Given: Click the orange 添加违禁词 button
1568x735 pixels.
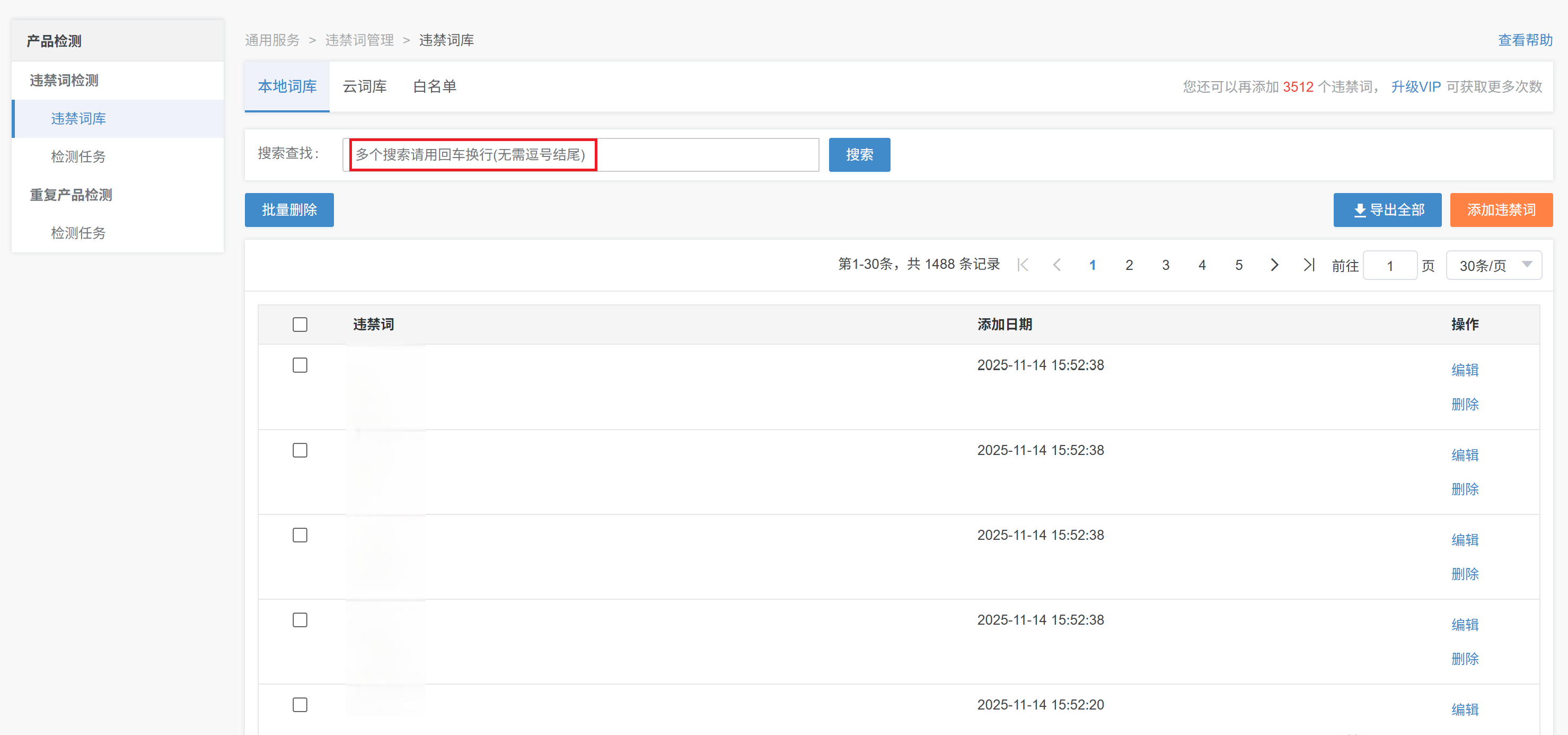Looking at the screenshot, I should pos(1501,210).
